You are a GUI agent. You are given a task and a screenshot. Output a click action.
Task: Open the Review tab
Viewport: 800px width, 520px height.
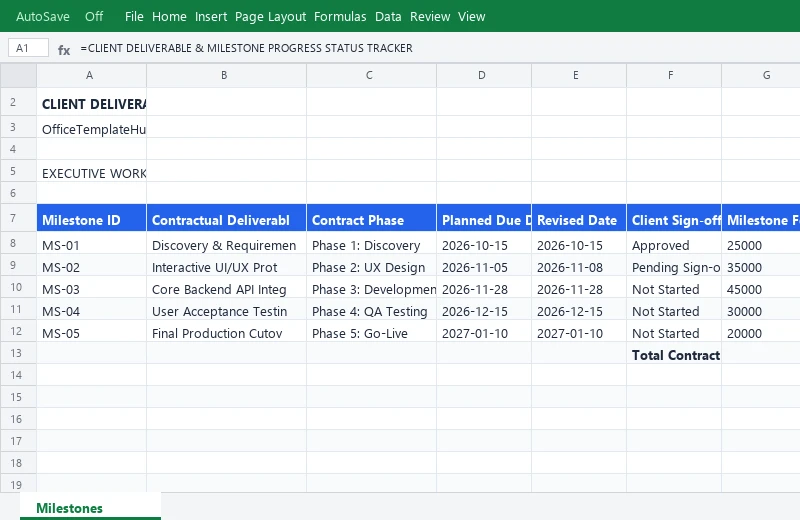coord(430,16)
